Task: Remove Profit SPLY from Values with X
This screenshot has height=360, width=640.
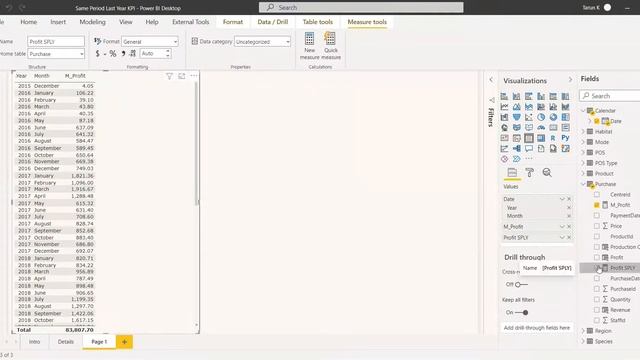Action: click(569, 237)
